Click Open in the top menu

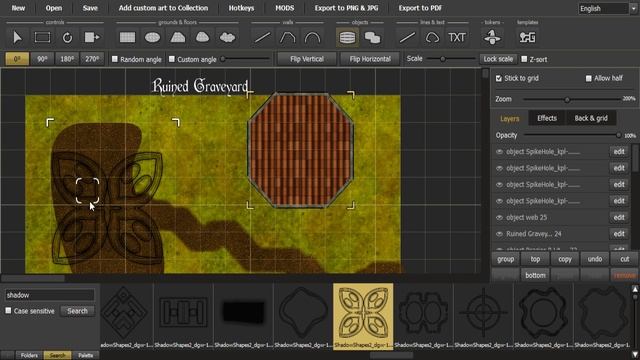point(53,8)
